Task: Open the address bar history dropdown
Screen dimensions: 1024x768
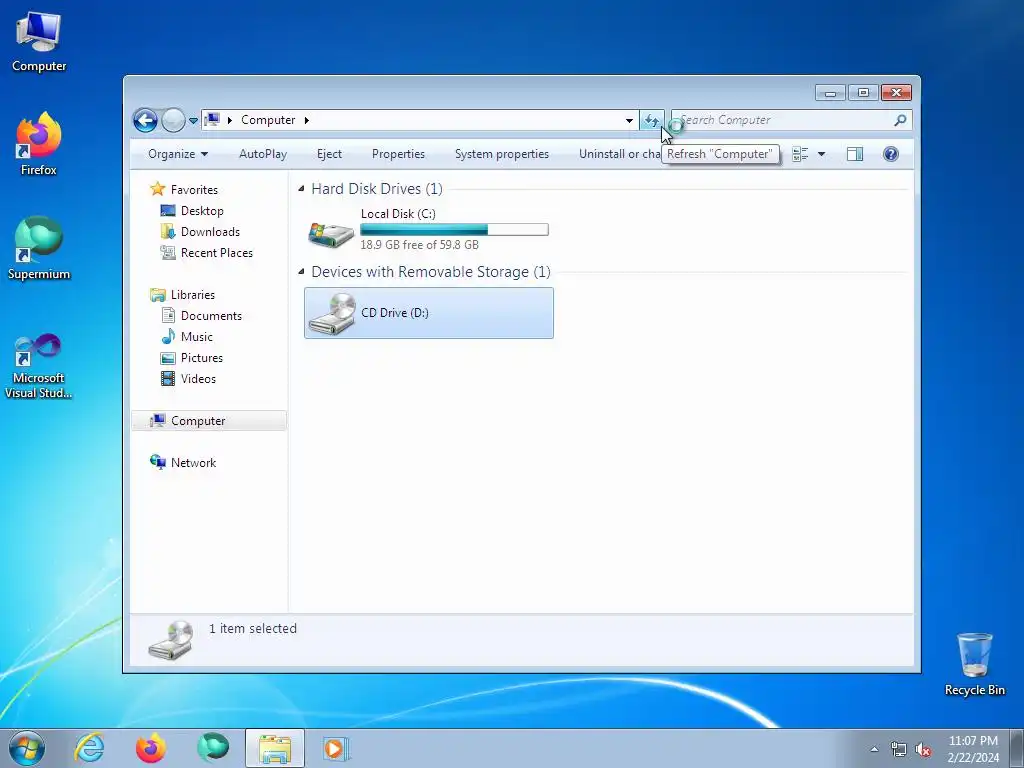Action: [629, 120]
